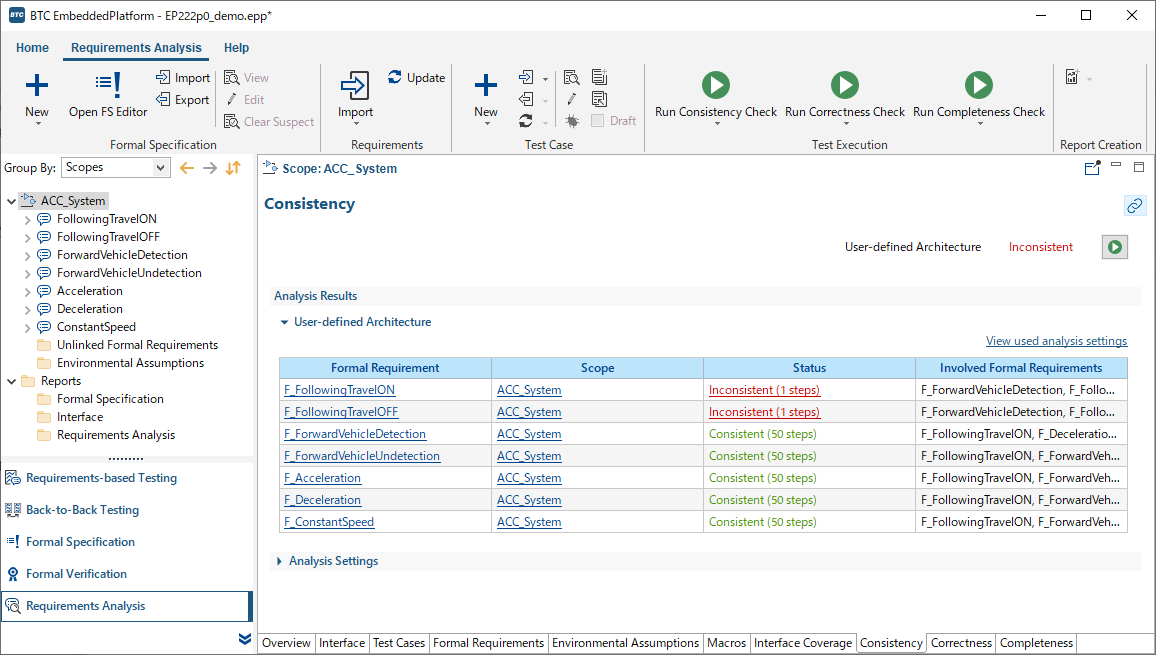The width and height of the screenshot is (1156, 655).
Task: Click the large Import requirements button
Action: point(355,96)
